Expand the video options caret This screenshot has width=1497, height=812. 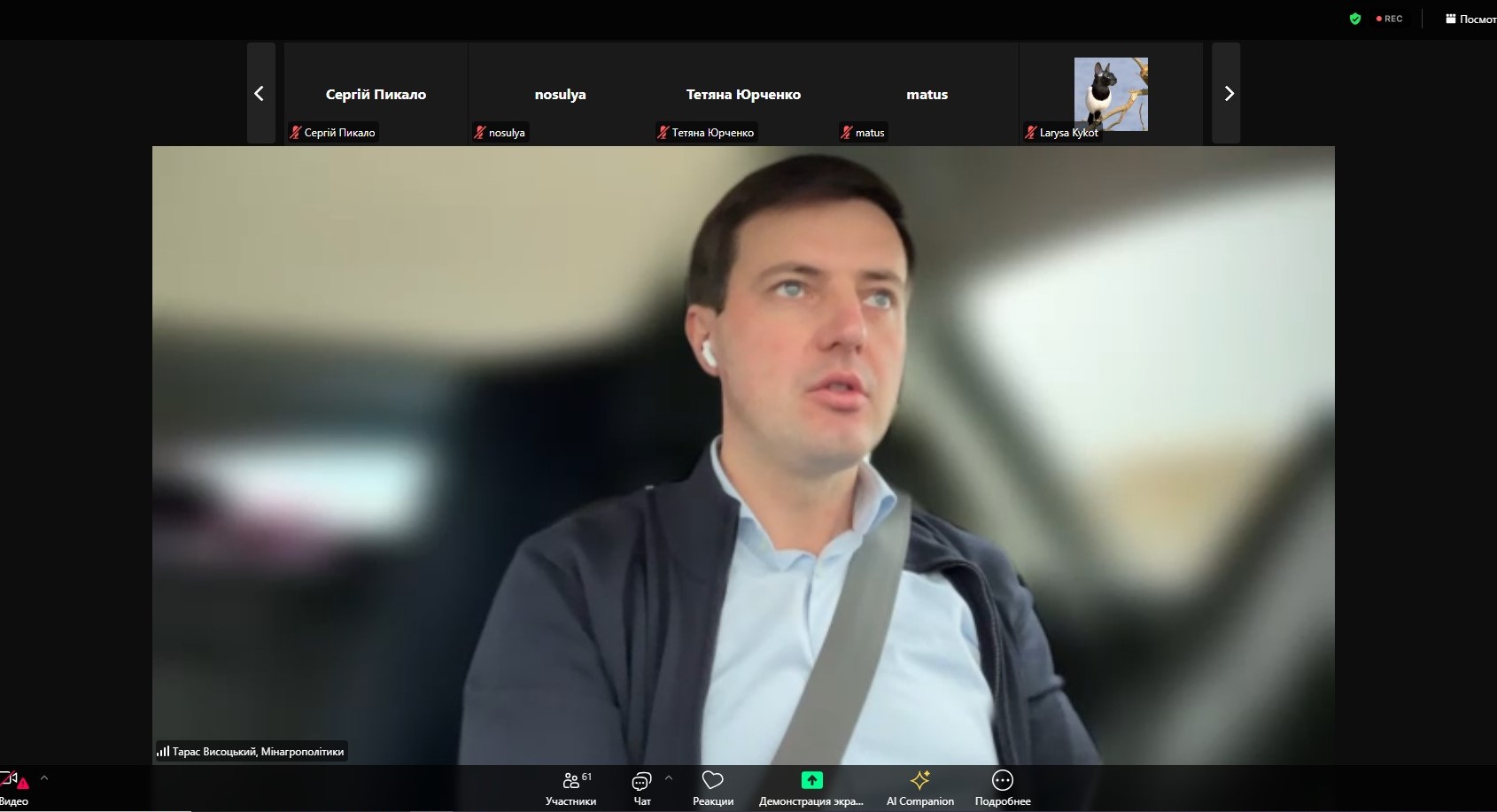click(44, 778)
